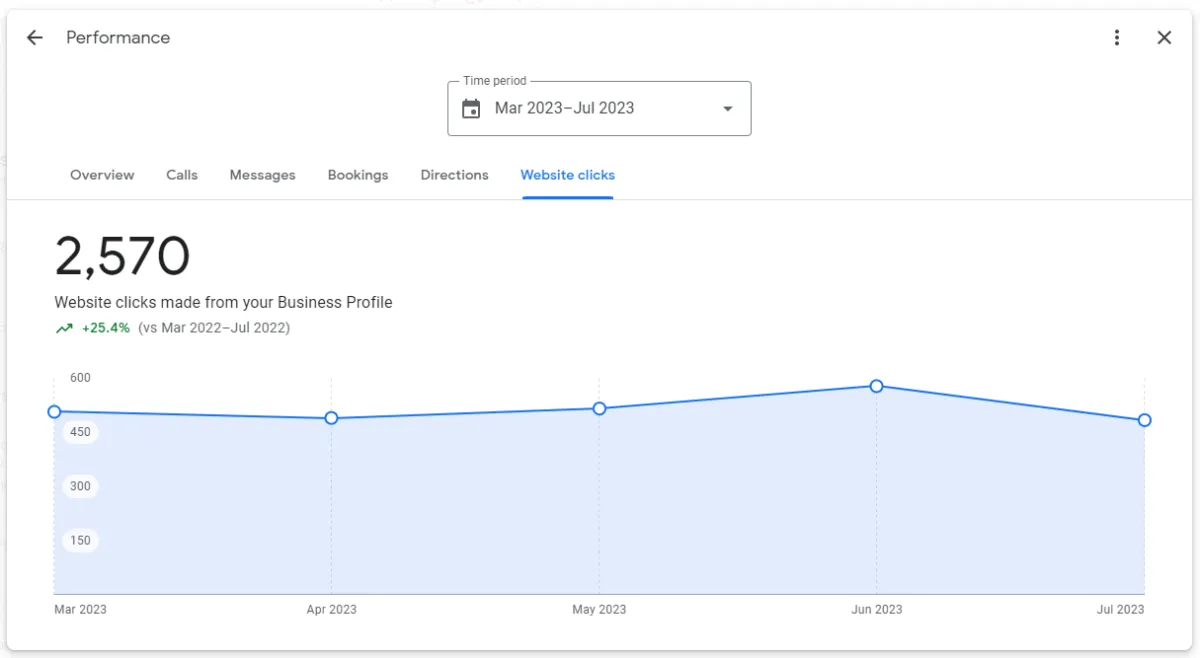Click the Mar 2023 data point on chart

click(x=54, y=412)
